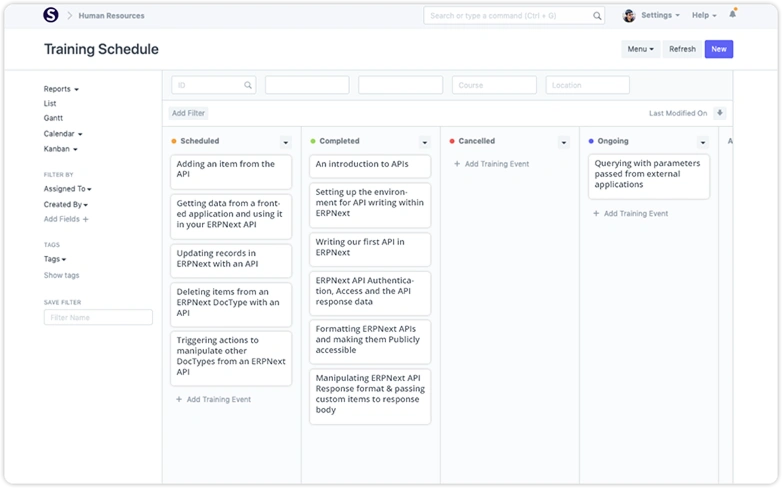This screenshot has height=488, width=782.
Task: Click the orange Scheduled column indicator dot
Action: [174, 142]
